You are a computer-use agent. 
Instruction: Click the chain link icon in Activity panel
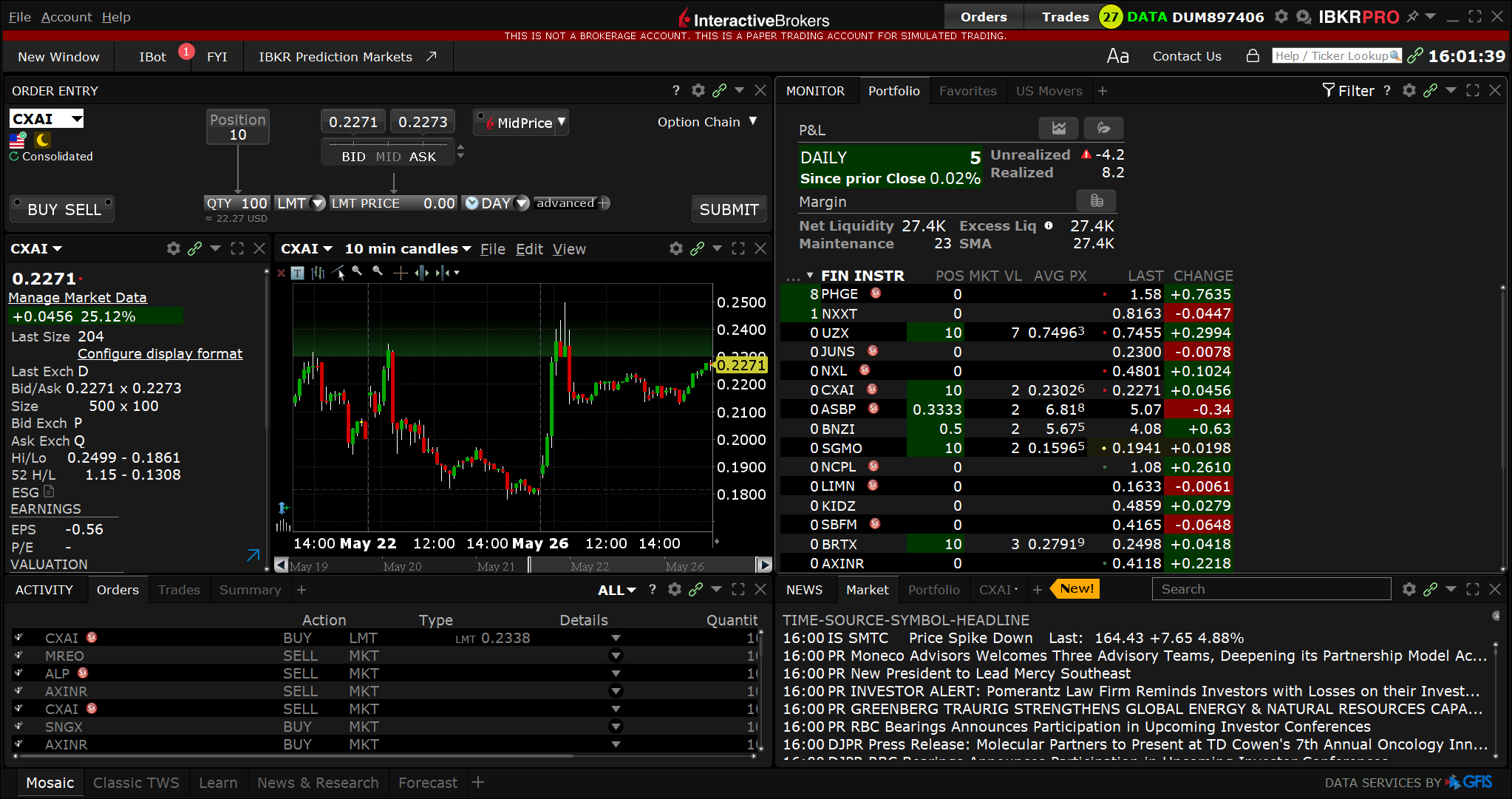coord(695,589)
